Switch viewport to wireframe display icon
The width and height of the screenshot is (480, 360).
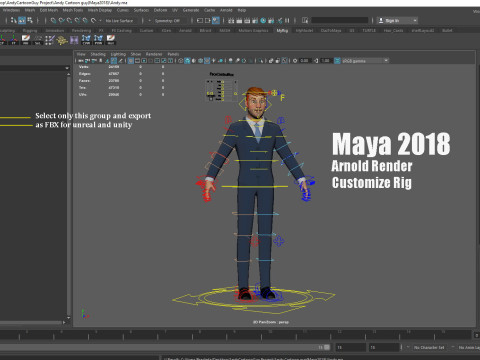pos(181,61)
